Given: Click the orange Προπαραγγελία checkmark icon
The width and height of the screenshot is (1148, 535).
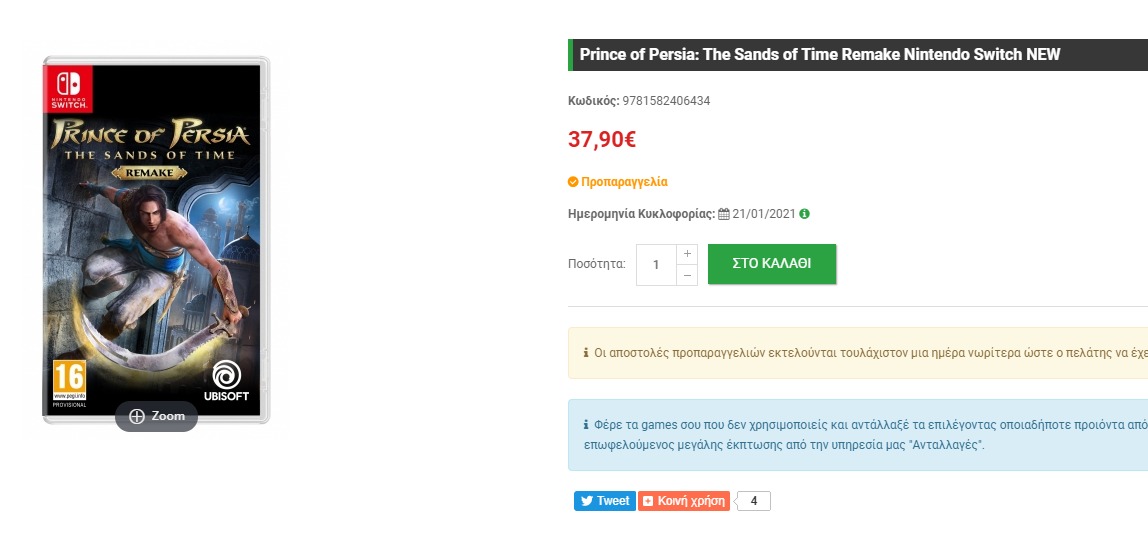Looking at the screenshot, I should point(573,182).
